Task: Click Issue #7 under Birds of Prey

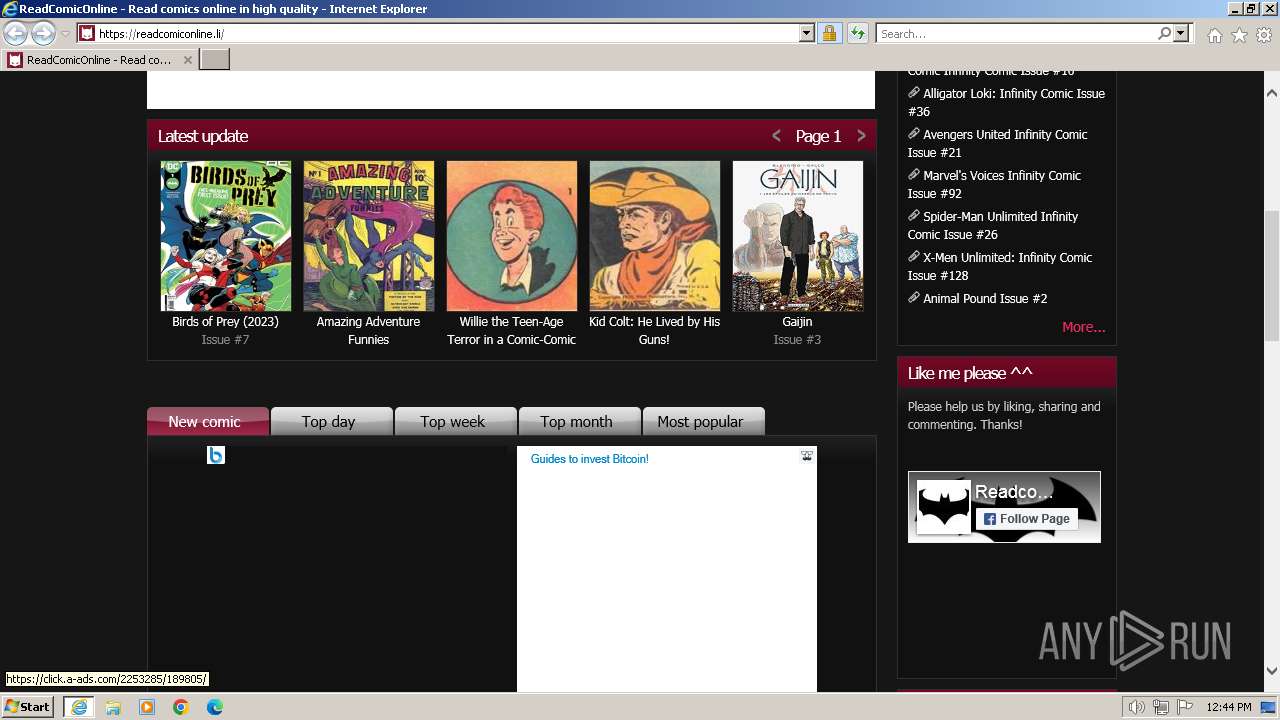Action: point(225,340)
